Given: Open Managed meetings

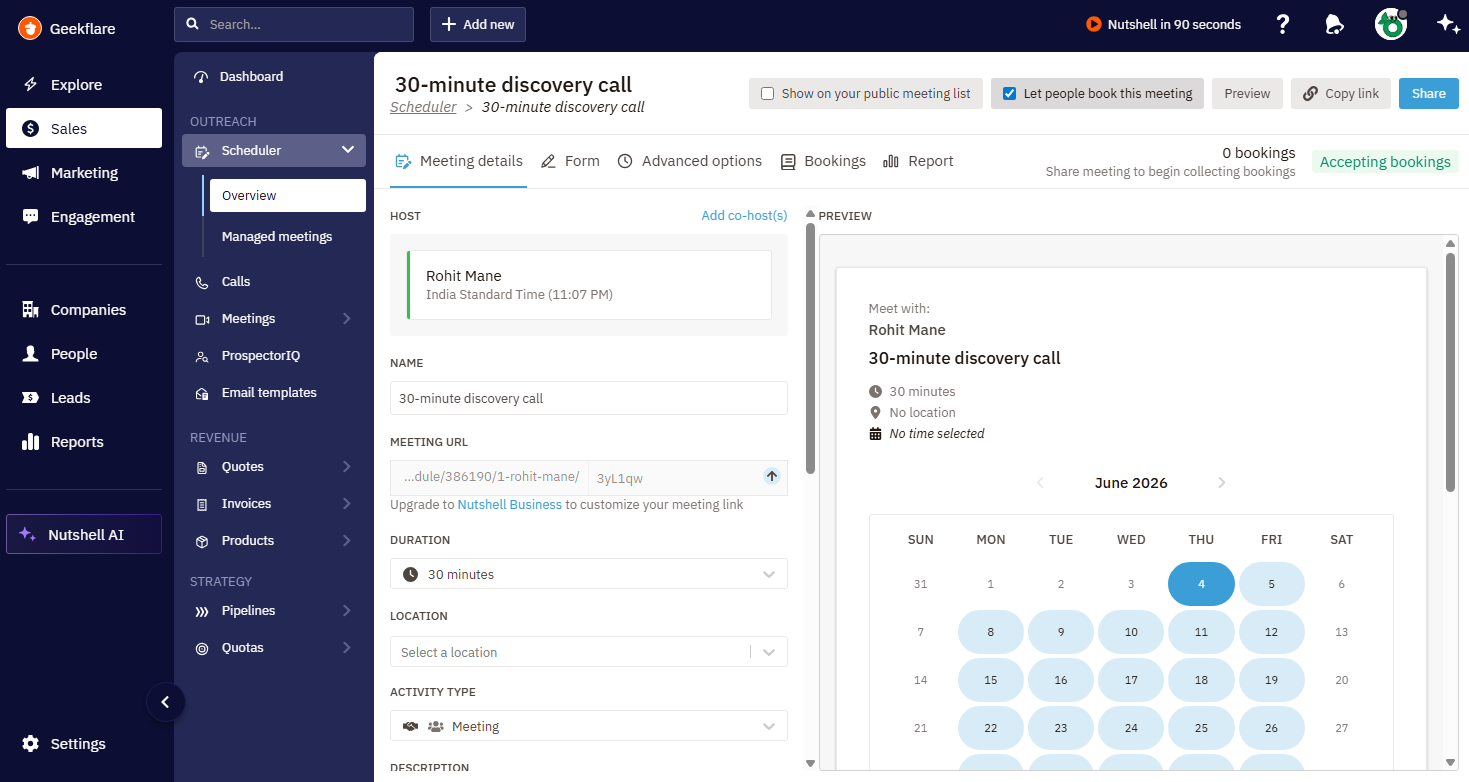Looking at the screenshot, I should point(277,237).
